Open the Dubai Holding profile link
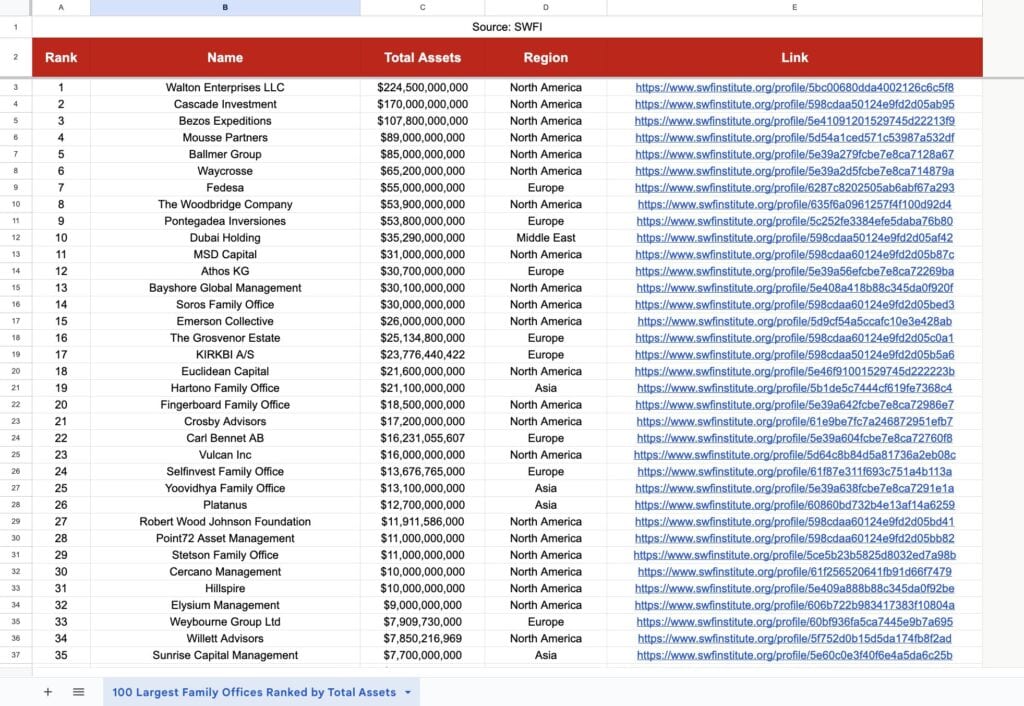The height and width of the screenshot is (706, 1024). [x=794, y=238]
